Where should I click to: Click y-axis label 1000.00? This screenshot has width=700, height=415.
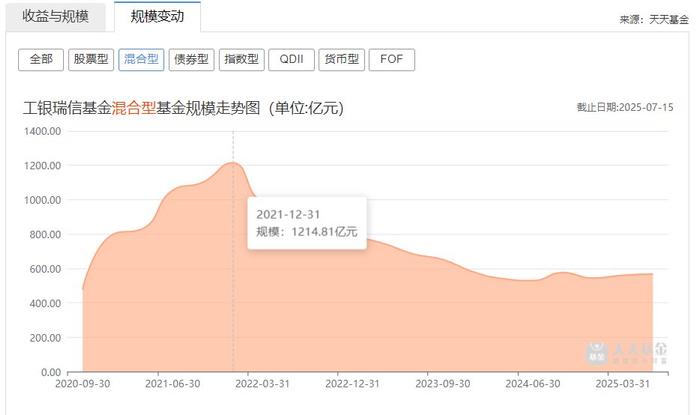(43, 200)
